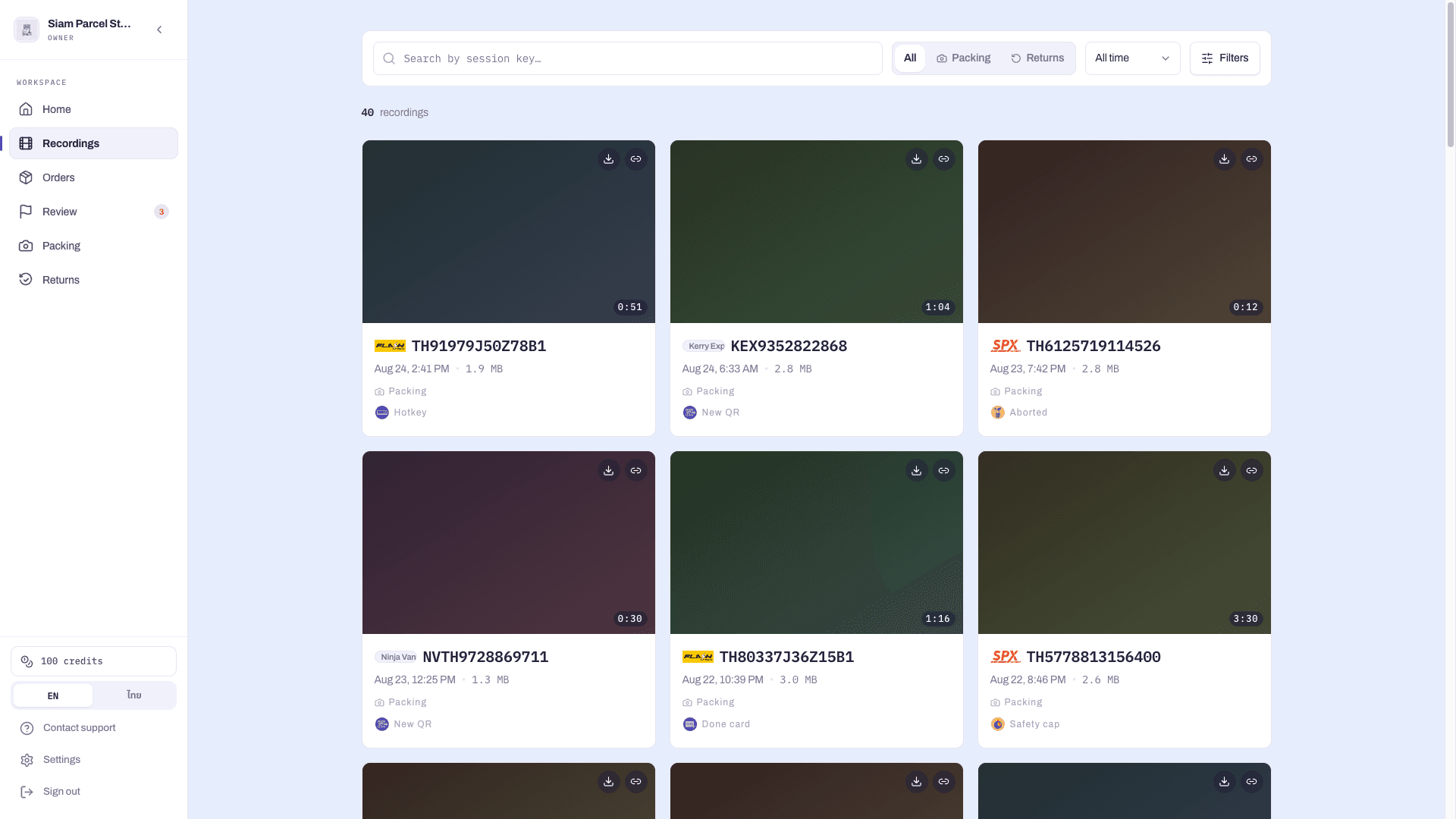Click the timestamp Aug 22, 10:39 PM

723,680
